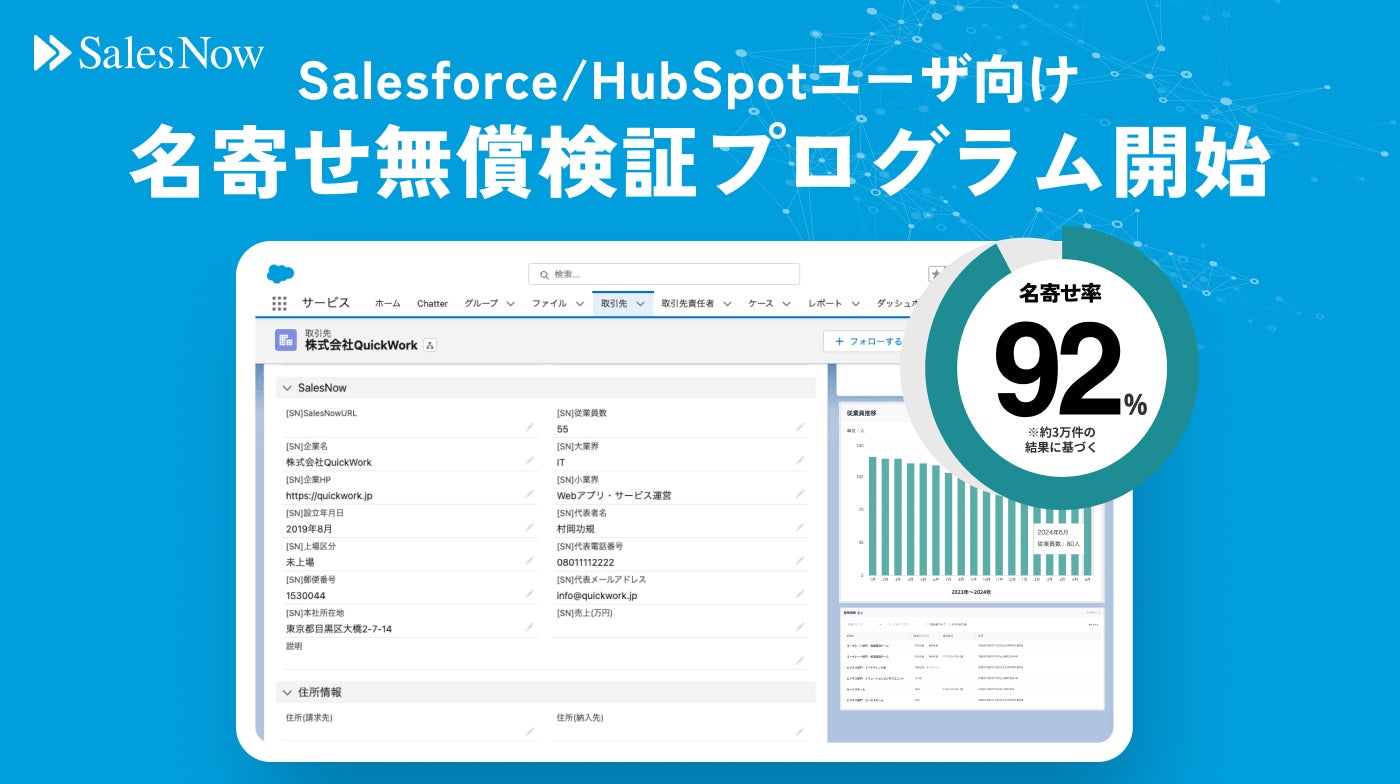Click the 株式会社QuickWork record title
Image resolution: width=1400 pixels, height=784 pixels.
[x=361, y=346]
